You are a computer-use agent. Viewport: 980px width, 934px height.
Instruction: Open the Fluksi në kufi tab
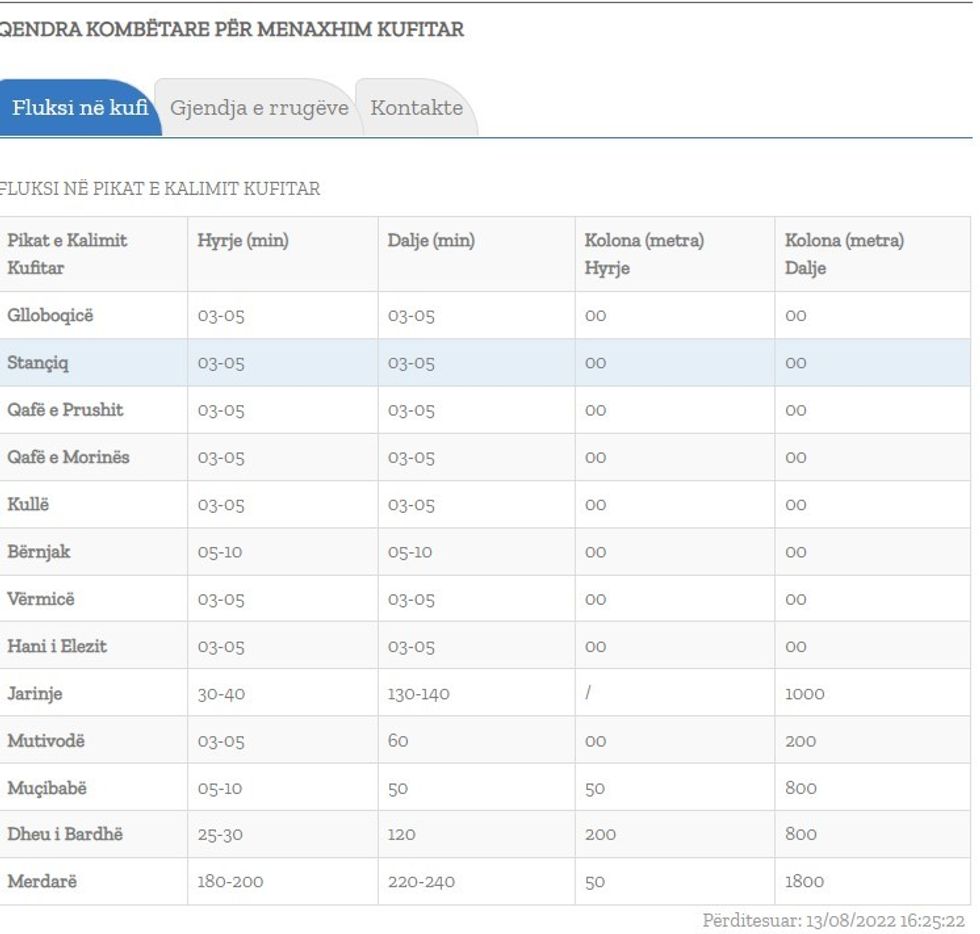80,108
